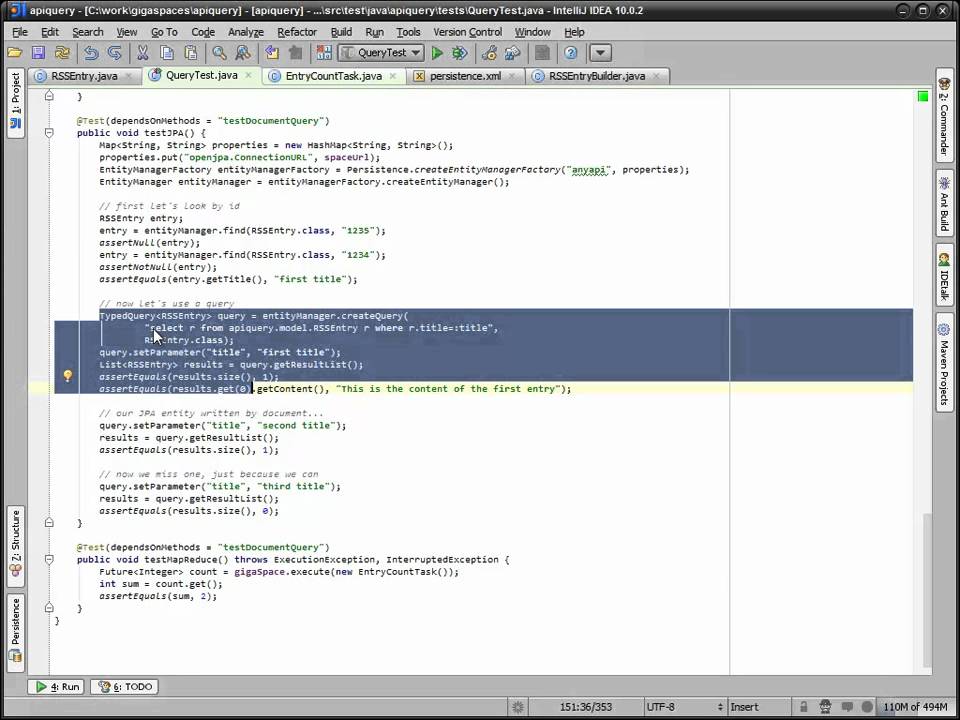
Task: Switch to persistence.xml tab
Action: click(x=465, y=76)
